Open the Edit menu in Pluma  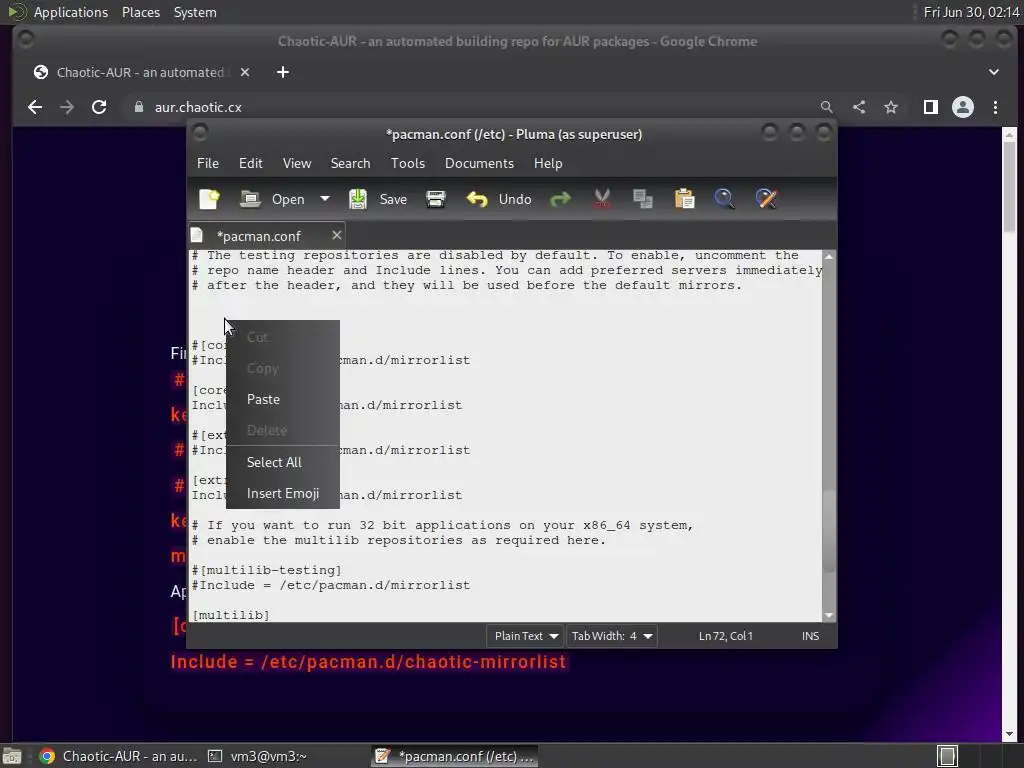click(x=251, y=163)
